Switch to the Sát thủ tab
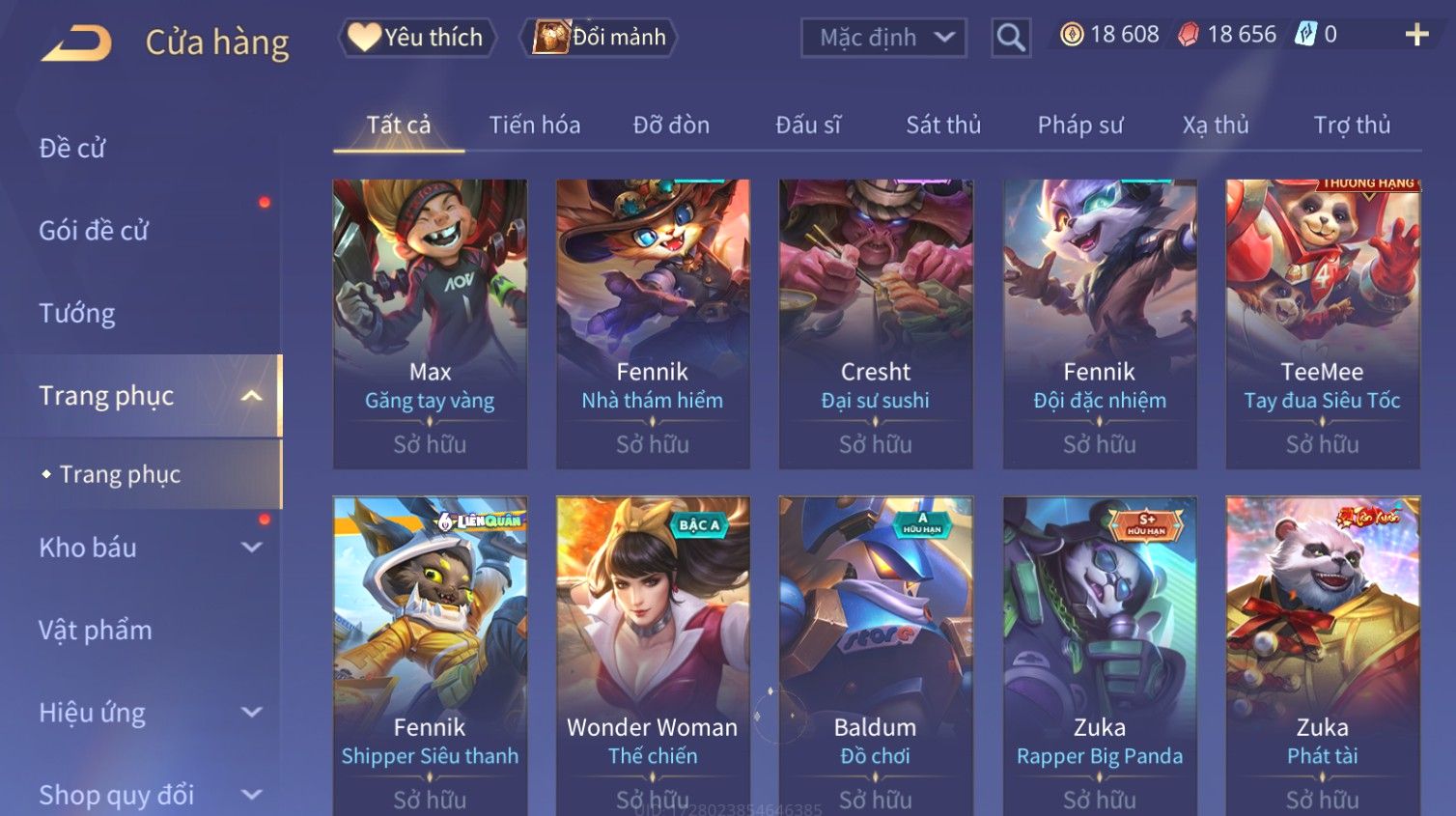1456x816 pixels. click(943, 125)
